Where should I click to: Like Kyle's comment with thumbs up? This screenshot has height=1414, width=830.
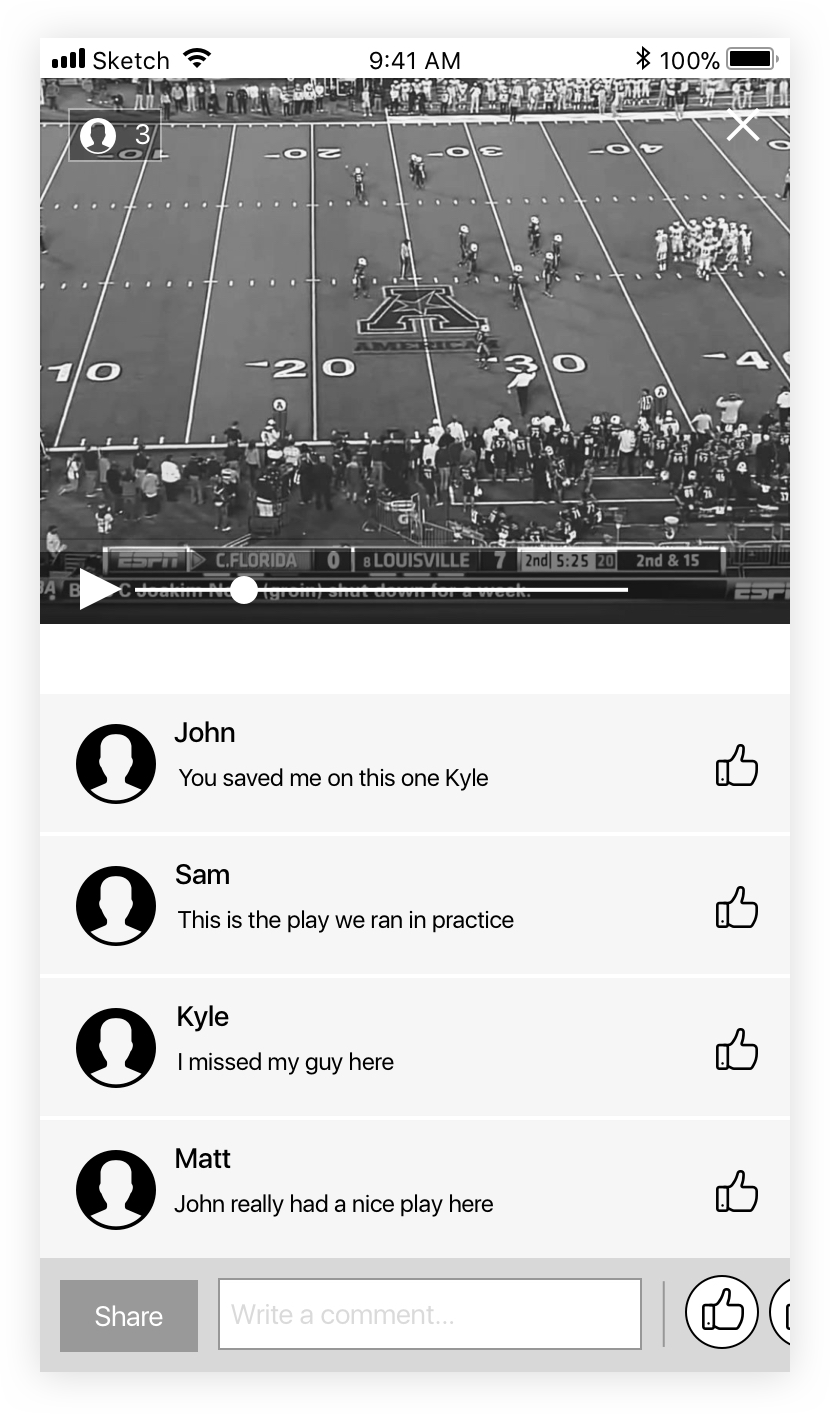(x=737, y=1050)
